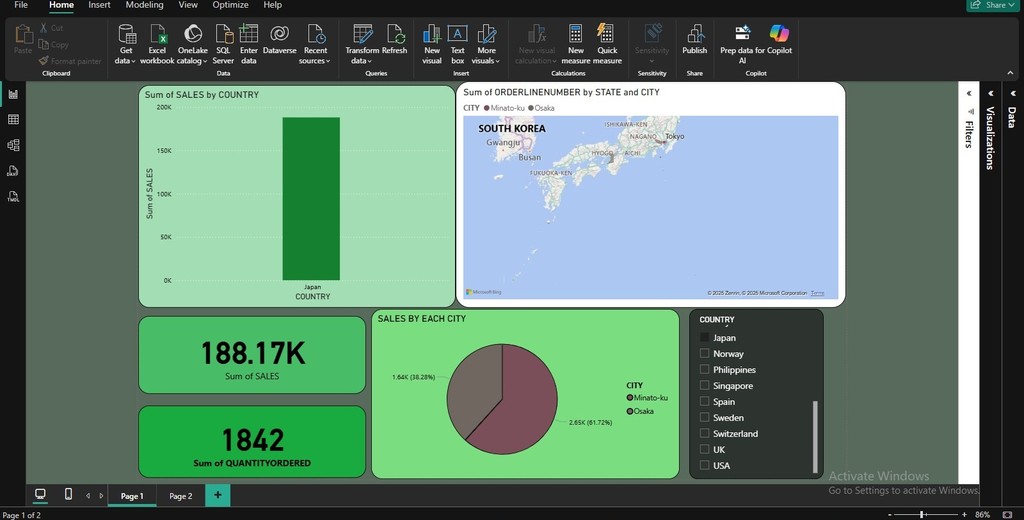
Task: Check Switzerland in COUNTRY slicer
Action: click(x=705, y=433)
